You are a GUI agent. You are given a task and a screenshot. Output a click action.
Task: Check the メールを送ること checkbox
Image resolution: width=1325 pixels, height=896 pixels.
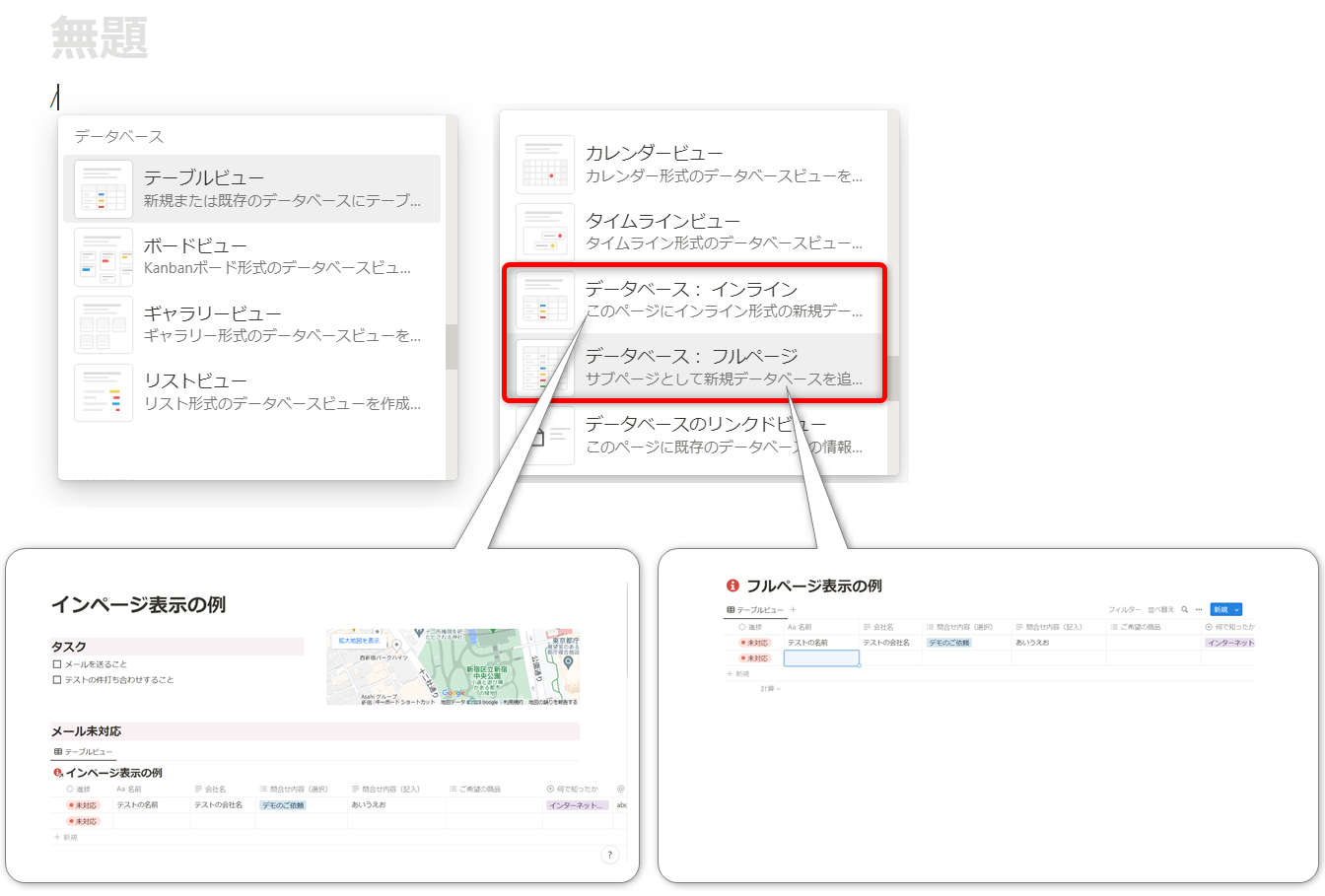pos(57,664)
